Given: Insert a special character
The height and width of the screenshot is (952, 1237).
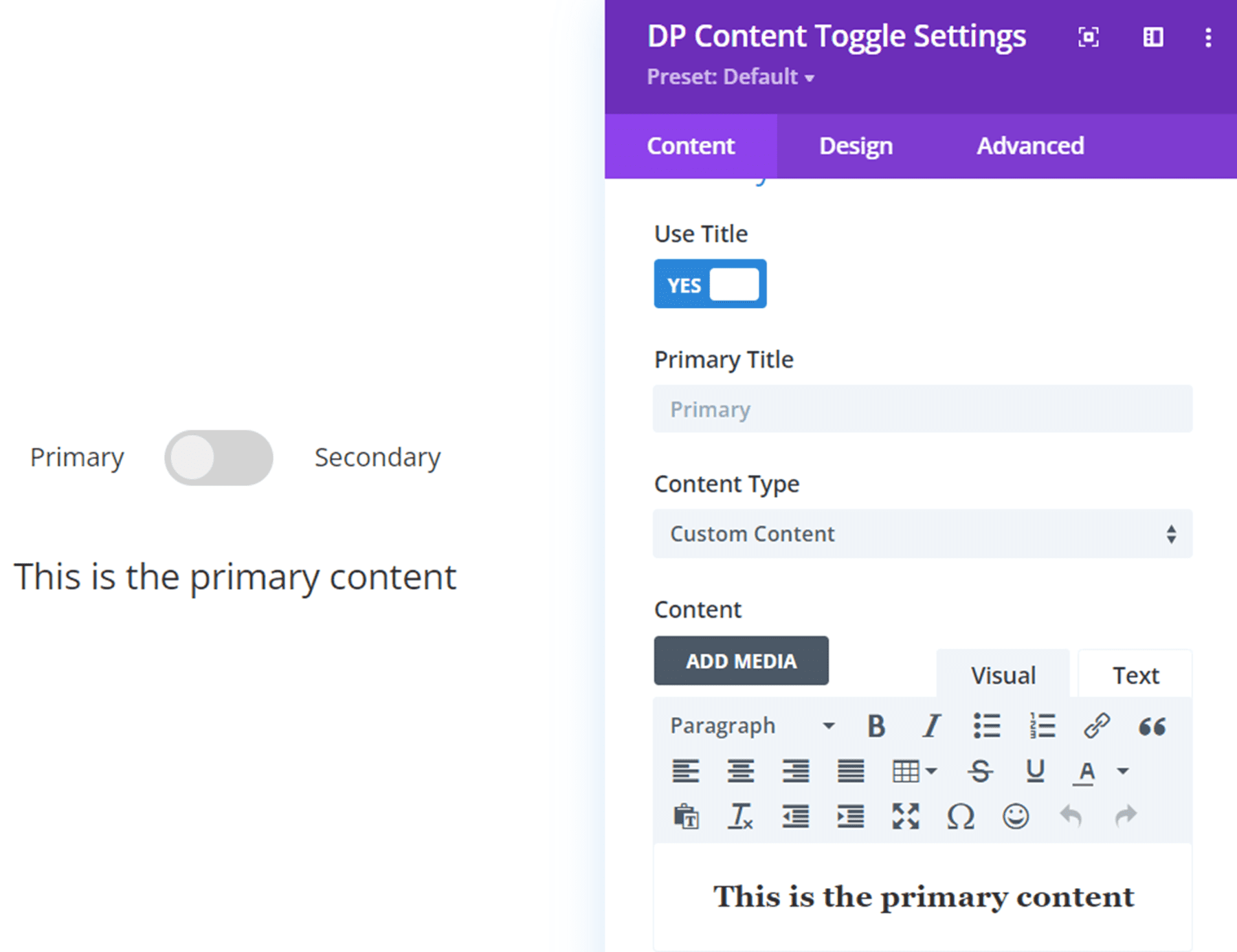Looking at the screenshot, I should [x=961, y=817].
